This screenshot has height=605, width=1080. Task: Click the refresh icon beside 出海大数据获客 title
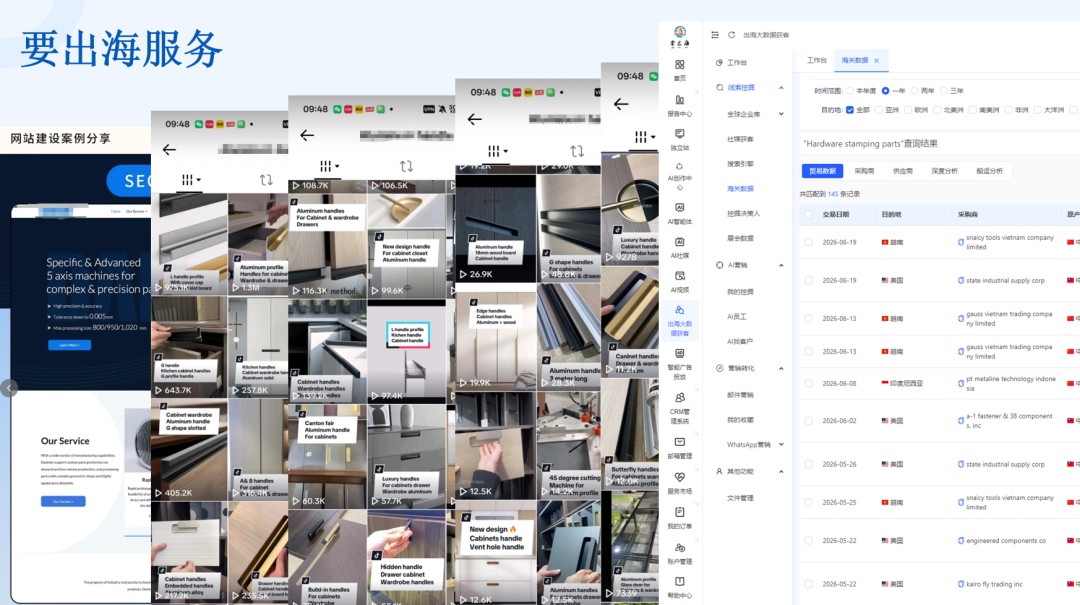pyautogui.click(x=731, y=34)
